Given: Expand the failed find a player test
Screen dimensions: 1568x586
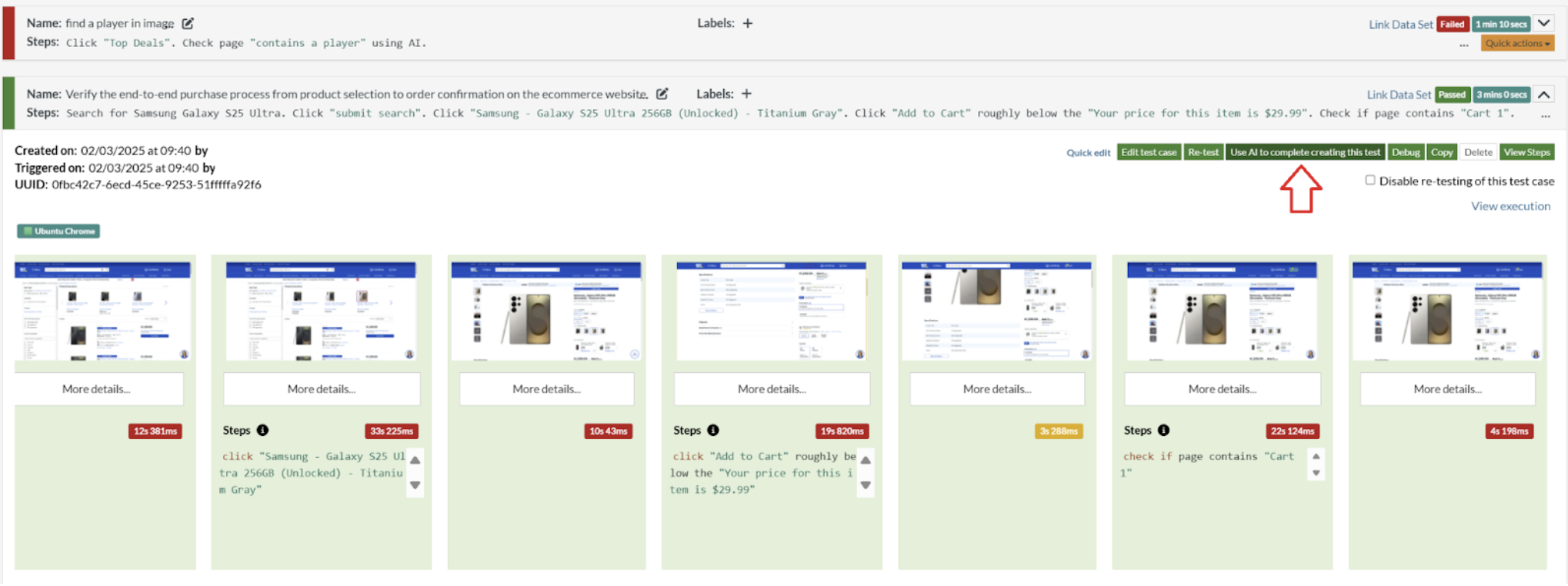Looking at the screenshot, I should 1543,24.
